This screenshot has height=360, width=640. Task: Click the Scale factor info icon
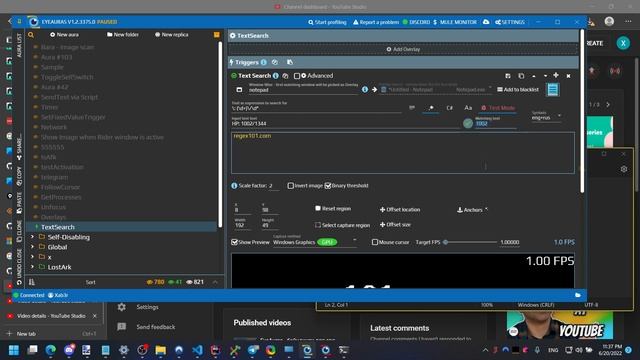pyautogui.click(x=234, y=186)
